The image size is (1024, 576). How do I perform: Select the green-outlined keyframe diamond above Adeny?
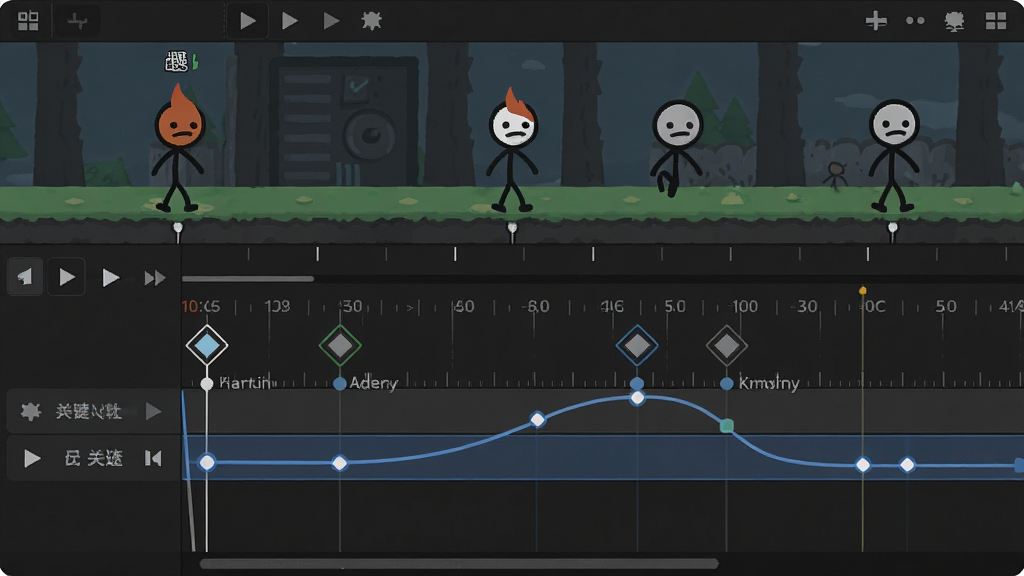pos(340,345)
